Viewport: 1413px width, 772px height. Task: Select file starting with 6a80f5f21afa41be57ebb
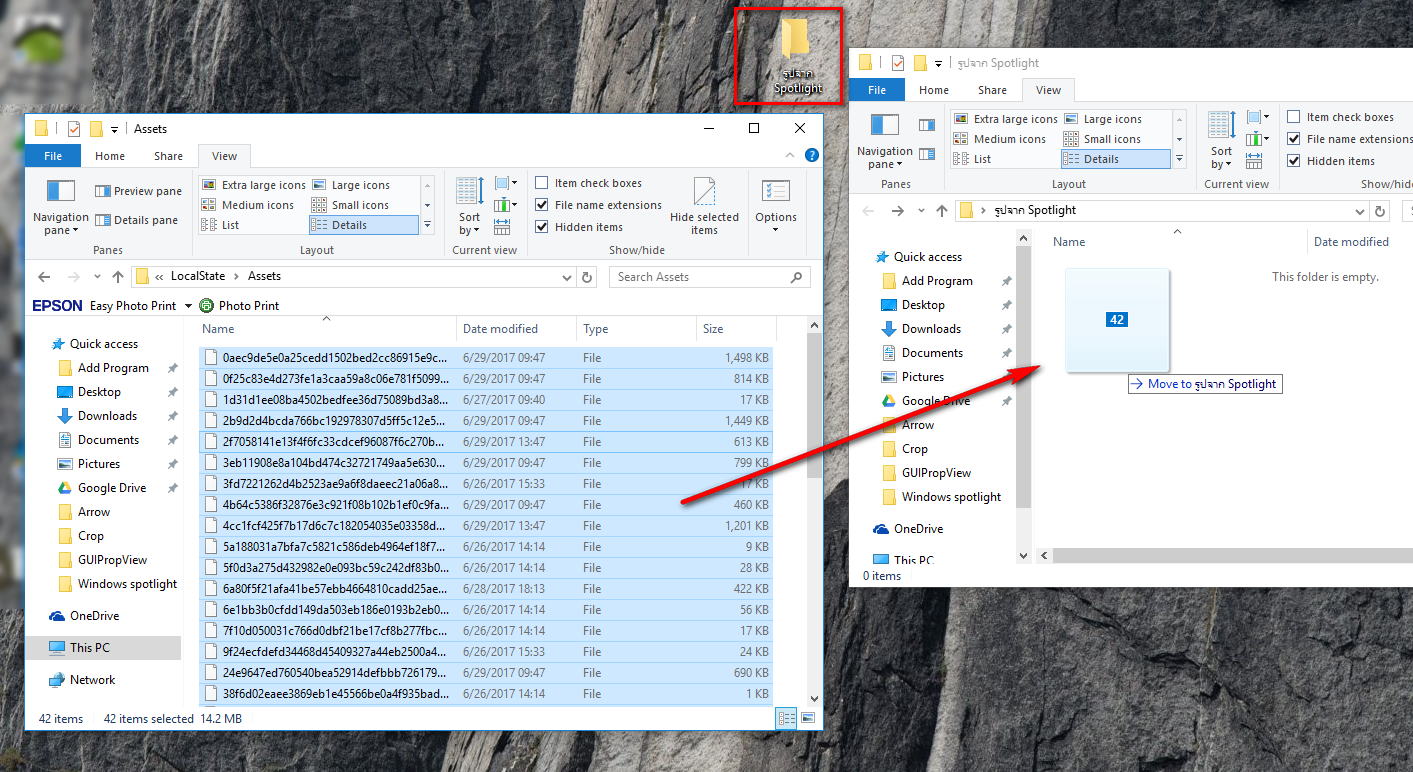point(485,589)
